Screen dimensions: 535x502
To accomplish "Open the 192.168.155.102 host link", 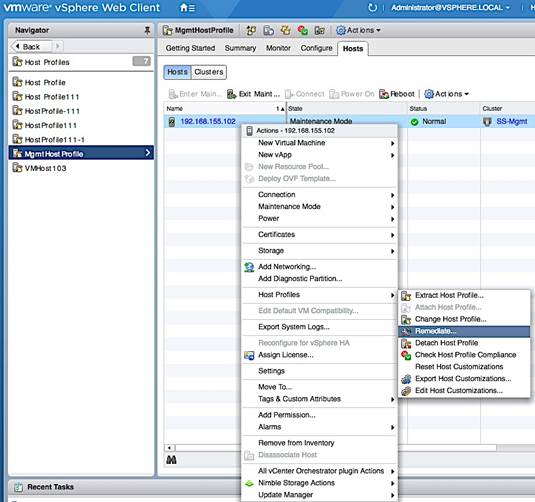I will (208, 121).
